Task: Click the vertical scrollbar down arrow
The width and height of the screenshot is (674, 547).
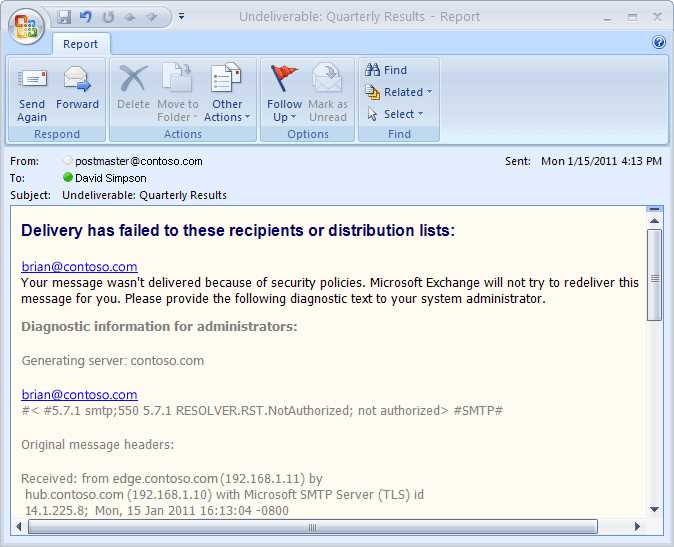Action: (x=654, y=510)
